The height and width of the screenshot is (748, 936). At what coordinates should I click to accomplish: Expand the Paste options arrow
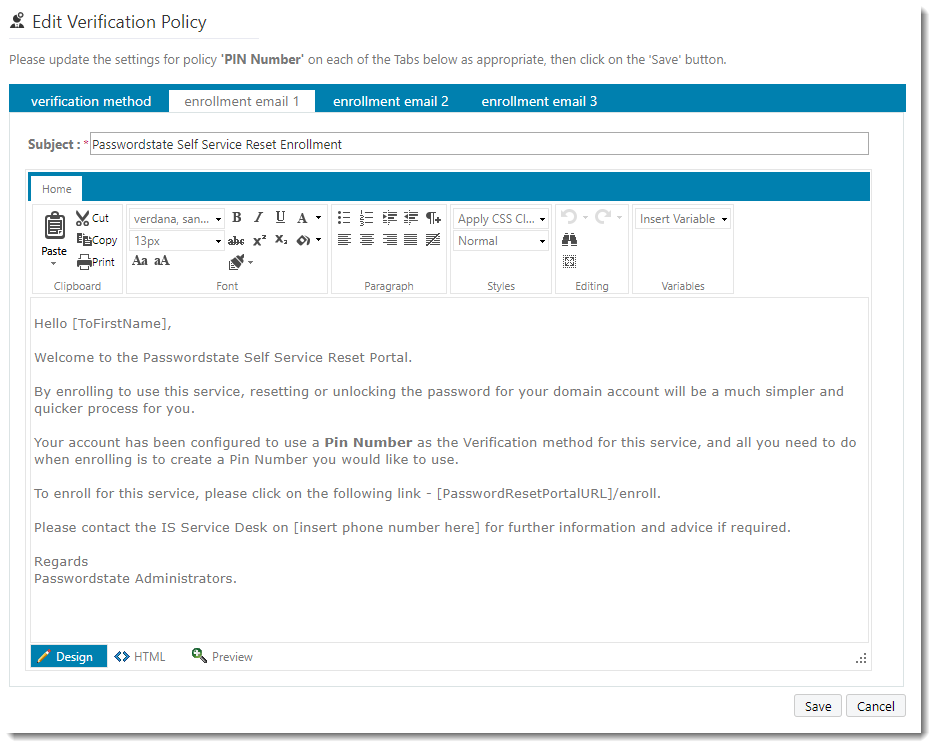[x=54, y=263]
